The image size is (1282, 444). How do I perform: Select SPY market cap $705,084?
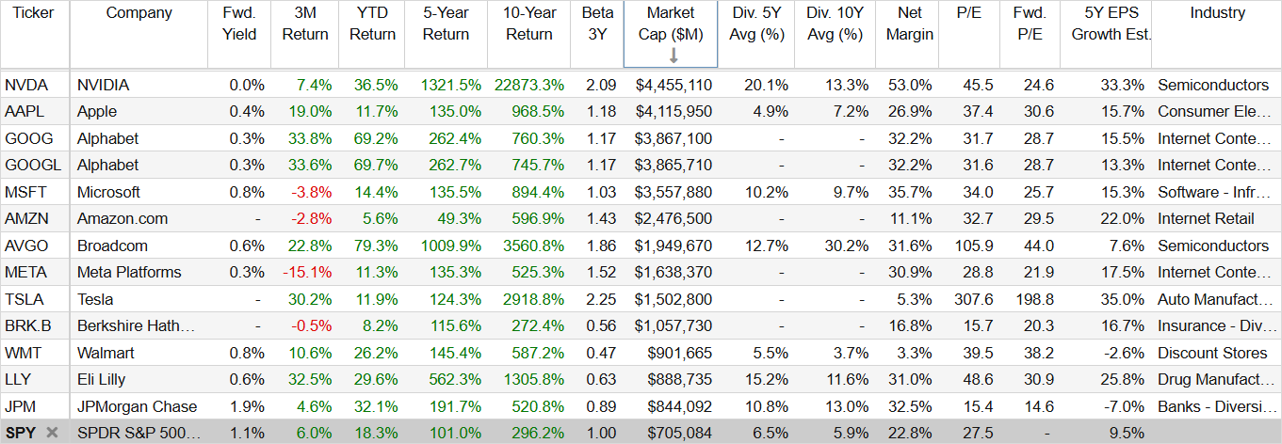(x=679, y=433)
